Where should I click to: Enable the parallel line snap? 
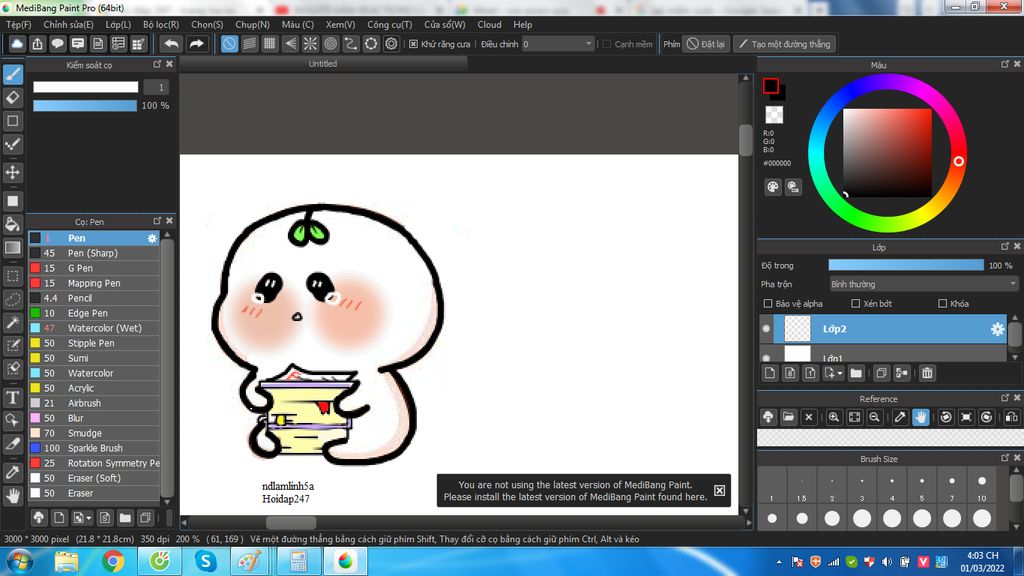[249, 44]
